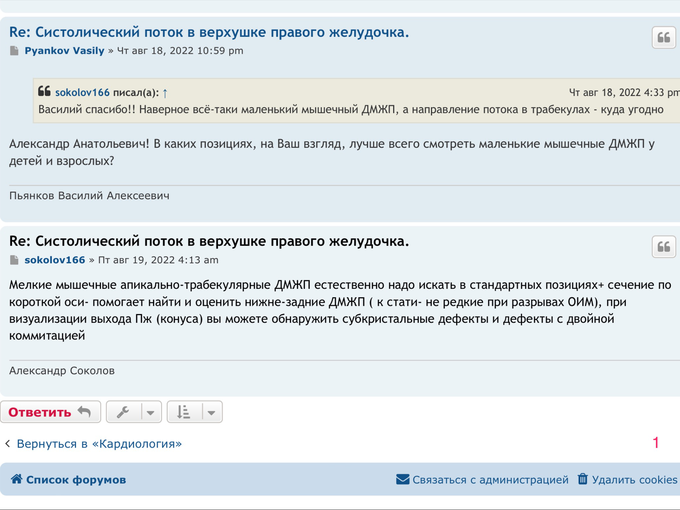Click timestamp Пт авг 19, 2022 4:13 am
The width and height of the screenshot is (680, 510).
(x=158, y=260)
